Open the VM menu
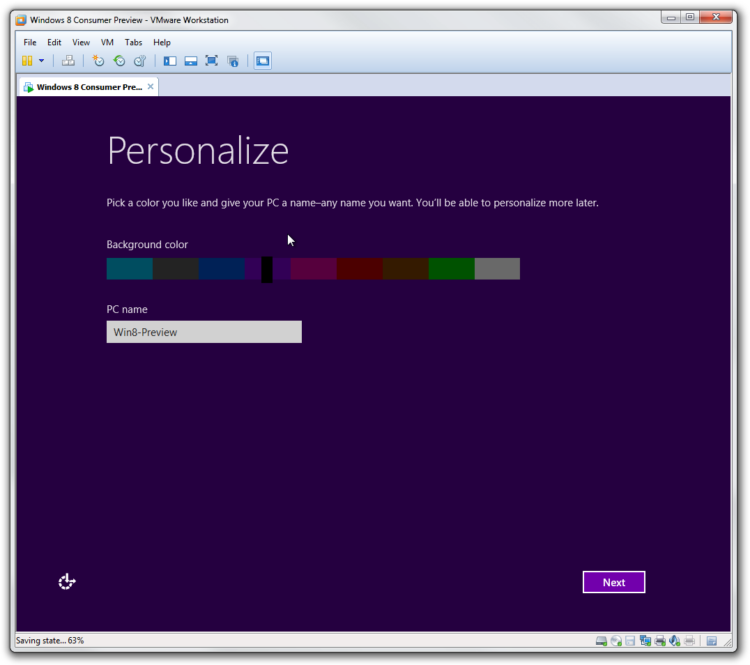 [107, 42]
